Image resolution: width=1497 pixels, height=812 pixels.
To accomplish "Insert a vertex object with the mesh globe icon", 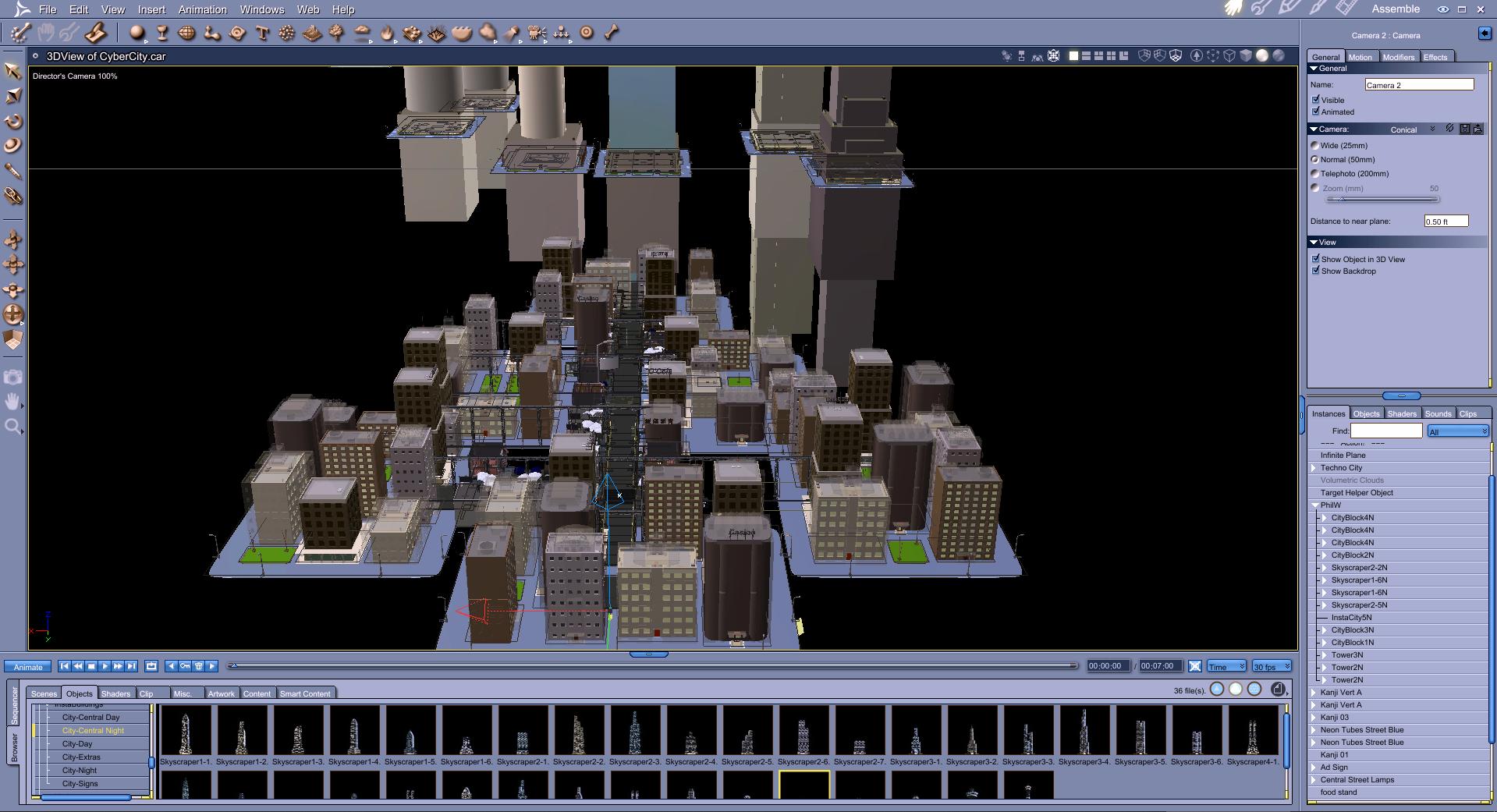I will tap(187, 33).
